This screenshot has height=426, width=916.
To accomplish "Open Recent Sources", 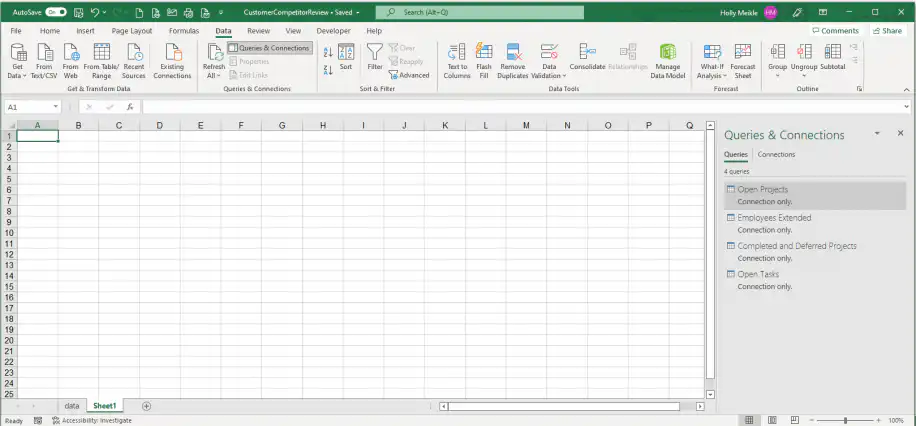I will [x=134, y=61].
